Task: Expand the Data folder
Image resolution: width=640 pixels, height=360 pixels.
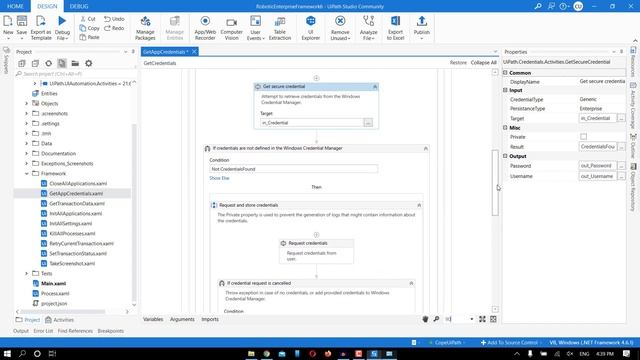Action: tap(27, 144)
